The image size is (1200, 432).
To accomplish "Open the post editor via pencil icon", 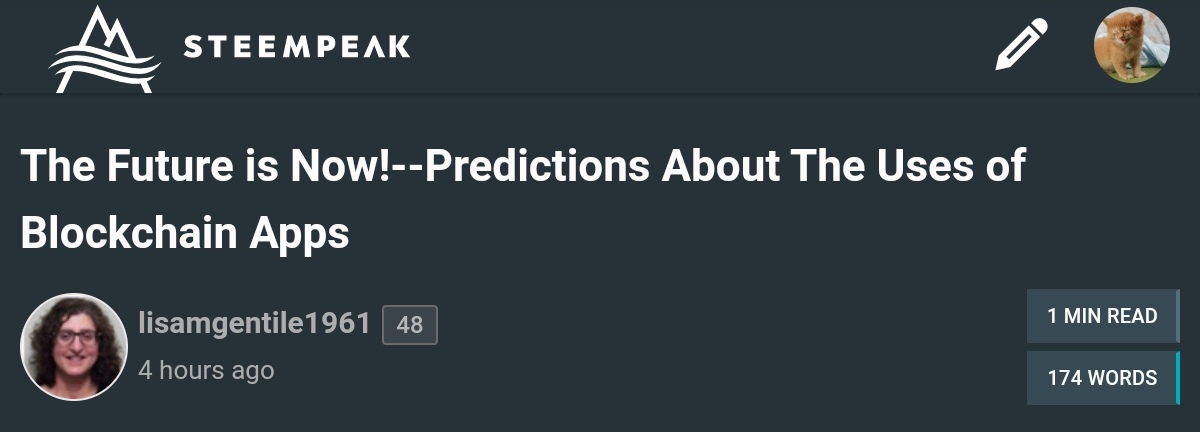I will [x=1021, y=45].
